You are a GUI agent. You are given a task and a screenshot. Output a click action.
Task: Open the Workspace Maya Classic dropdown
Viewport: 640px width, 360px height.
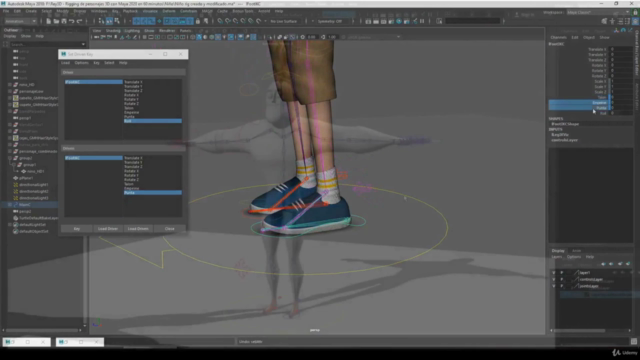point(598,12)
